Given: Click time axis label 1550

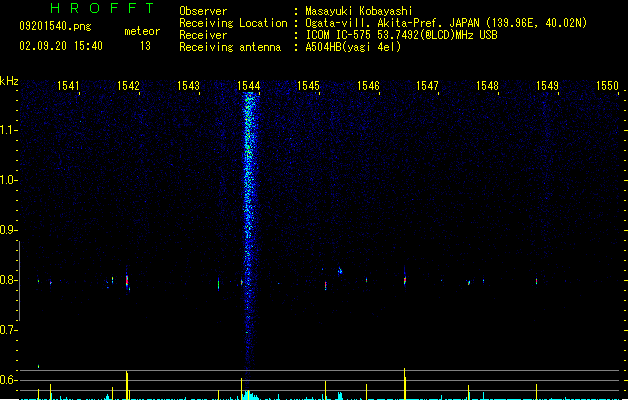Looking at the screenshot, I should (x=608, y=86).
